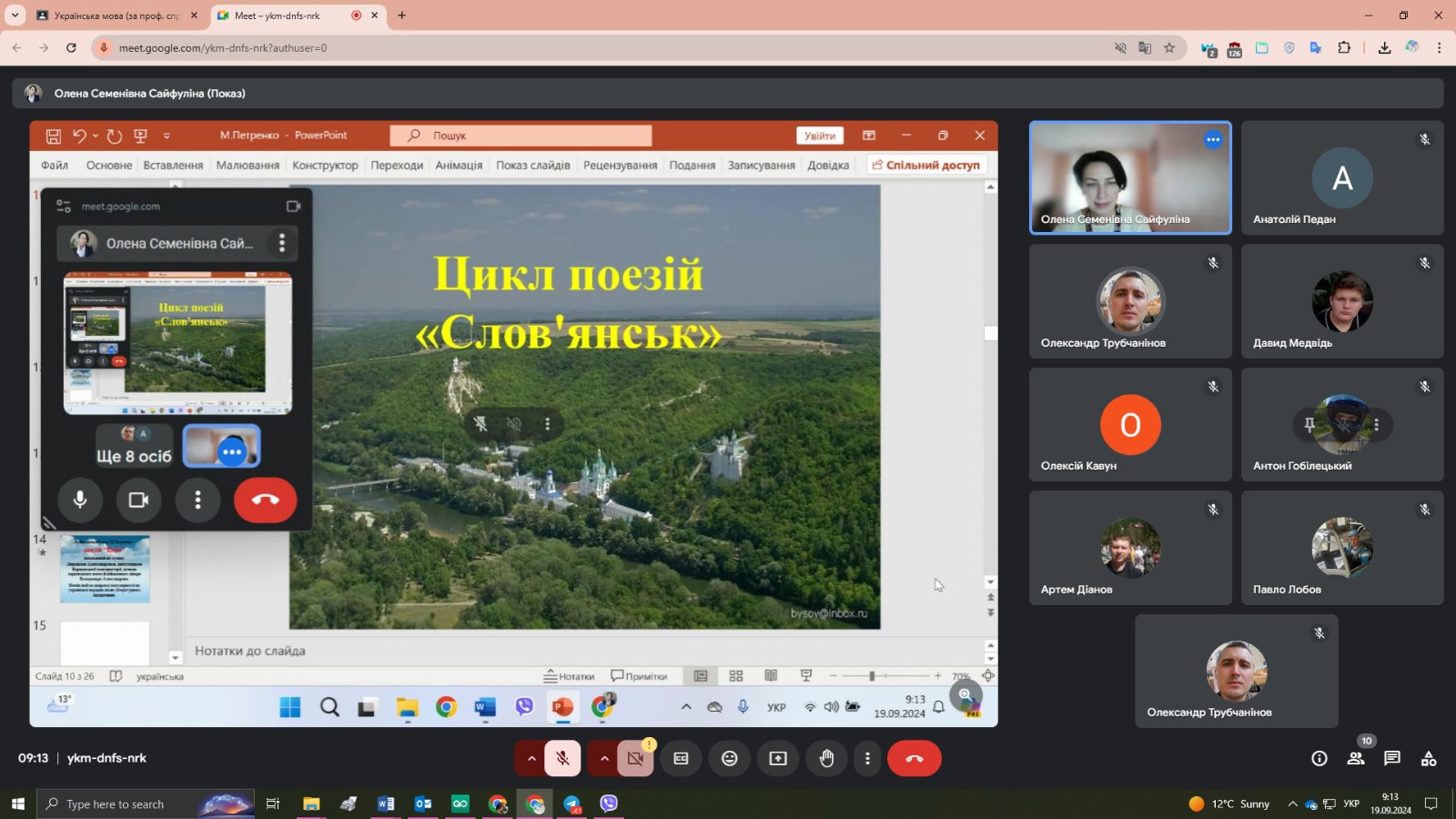Screen dimensions: 1456x819
Task: Open Chrome downloads icon
Action: pyautogui.click(x=1384, y=47)
